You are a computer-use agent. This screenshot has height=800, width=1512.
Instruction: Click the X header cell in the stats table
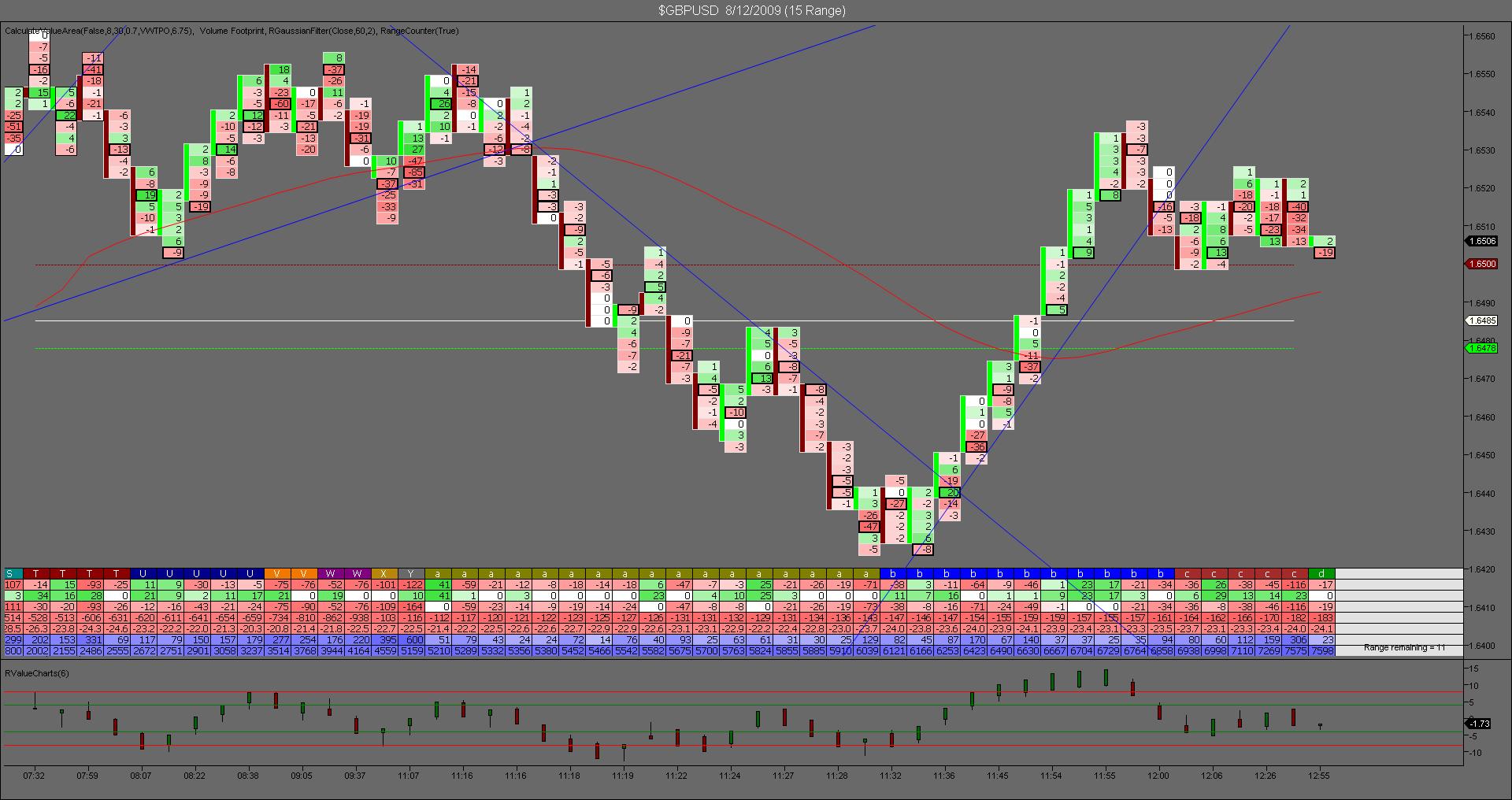[x=384, y=574]
